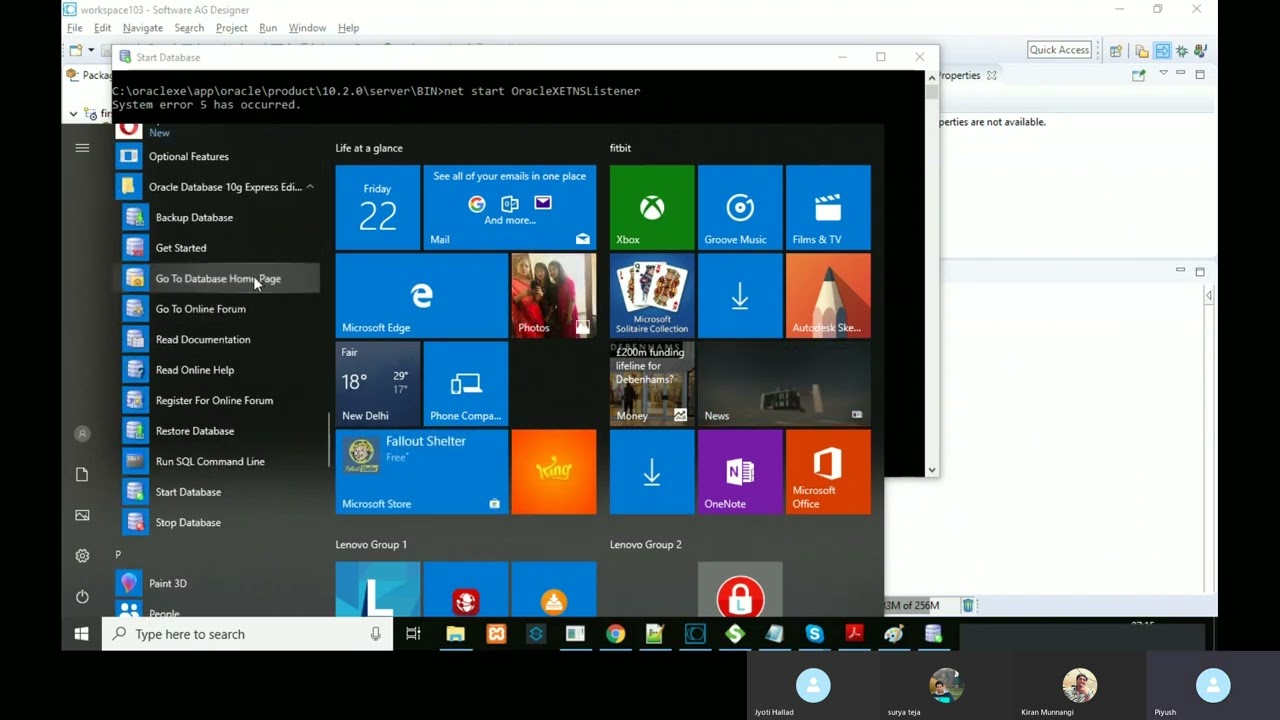Open the Project menu
Image resolution: width=1280 pixels, height=720 pixels.
point(232,28)
